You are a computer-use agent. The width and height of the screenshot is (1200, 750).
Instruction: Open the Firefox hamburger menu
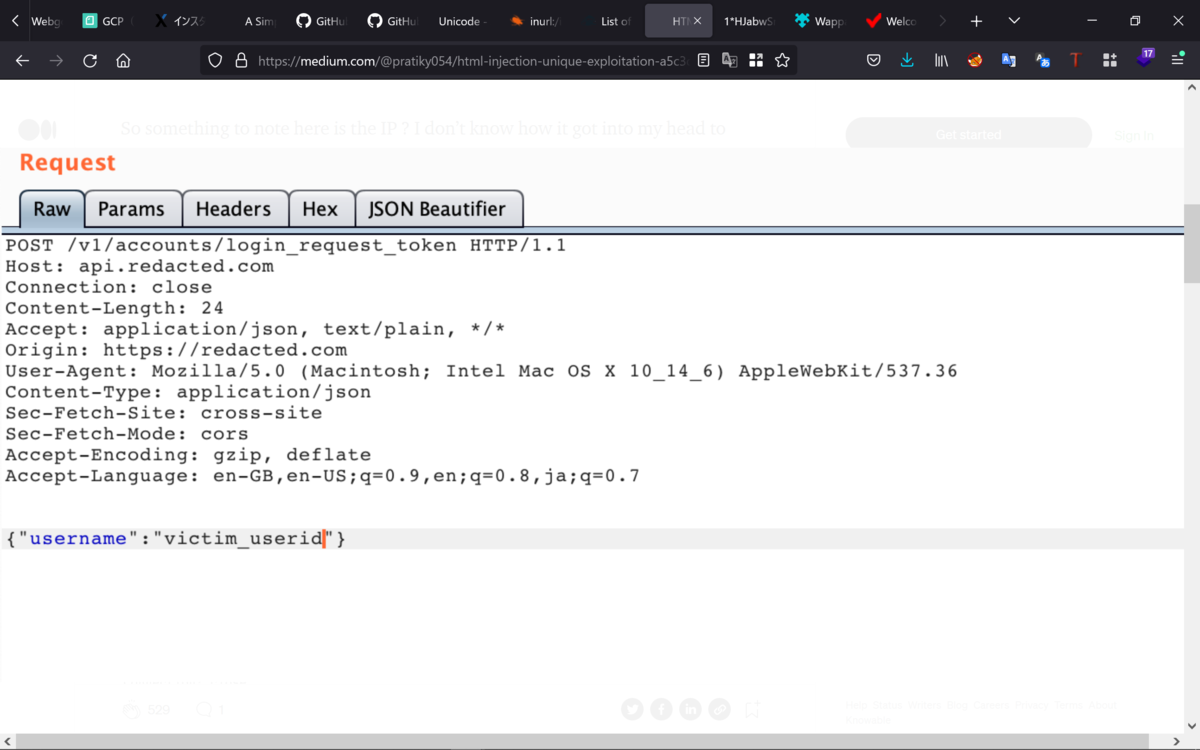1178,61
